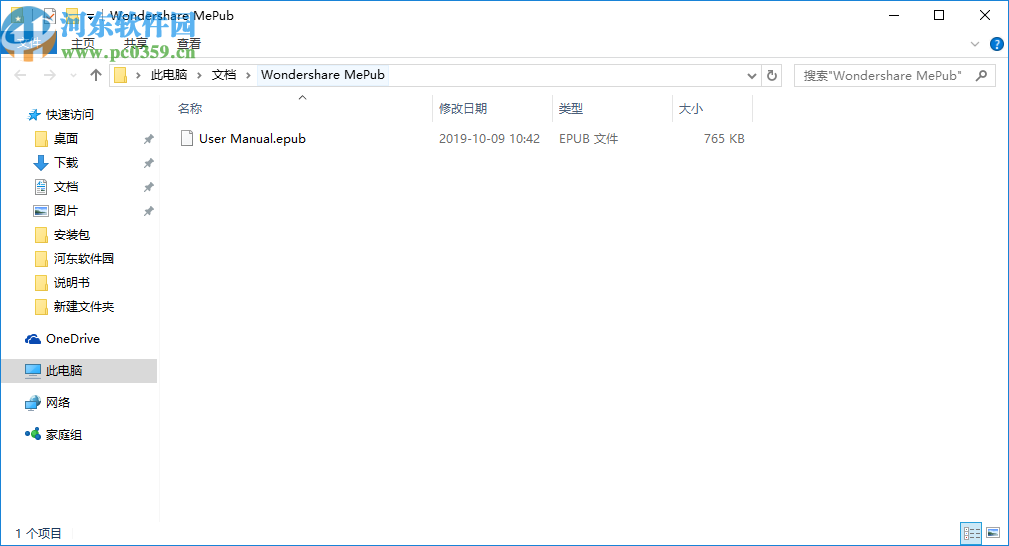Click pin icon beside 下载
This screenshot has width=1009, height=546.
click(x=149, y=163)
